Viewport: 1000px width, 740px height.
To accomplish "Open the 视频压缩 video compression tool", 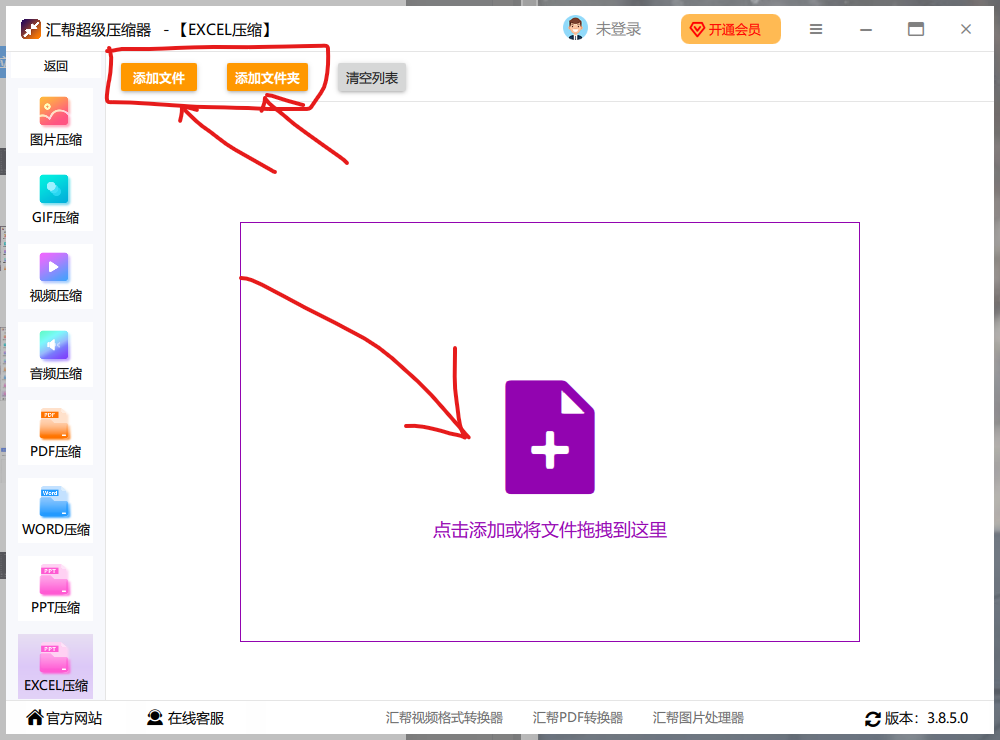I will click(55, 277).
